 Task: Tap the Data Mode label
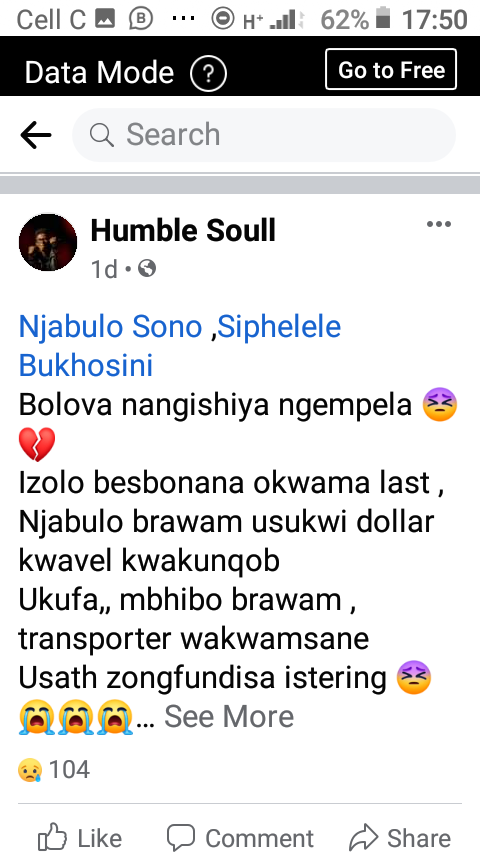(99, 72)
